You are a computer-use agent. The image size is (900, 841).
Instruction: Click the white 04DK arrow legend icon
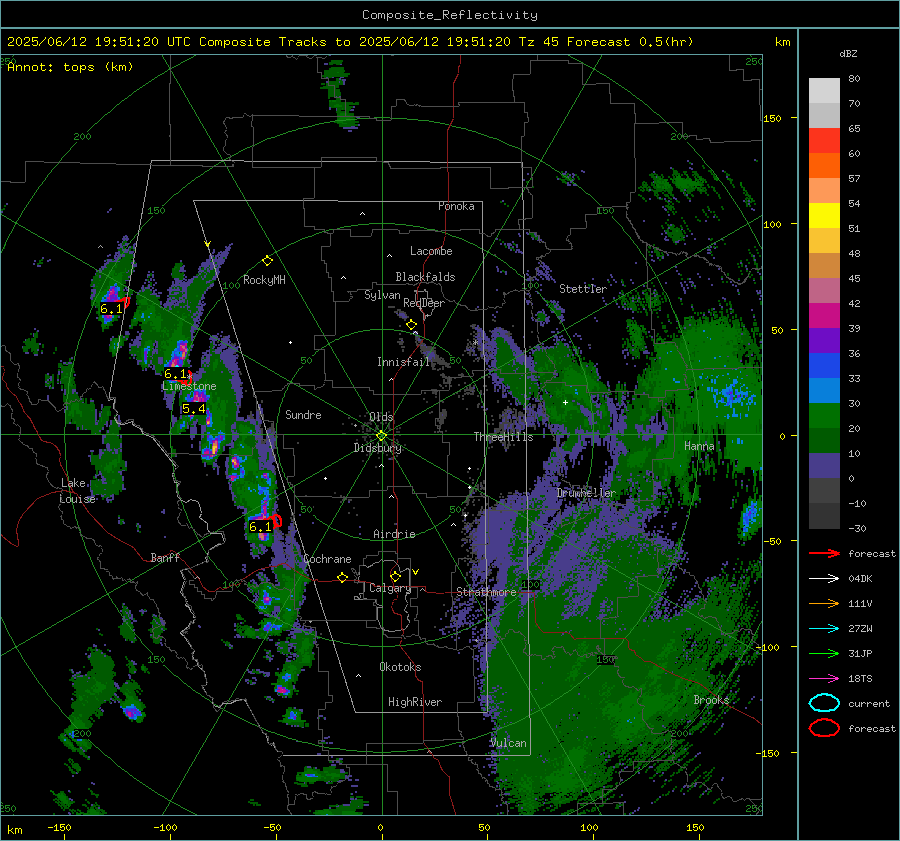tap(824, 579)
